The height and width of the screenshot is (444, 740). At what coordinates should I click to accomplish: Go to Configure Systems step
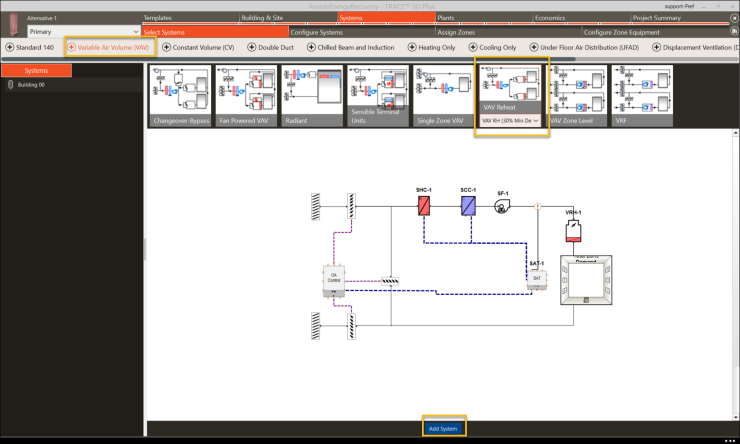(x=362, y=32)
